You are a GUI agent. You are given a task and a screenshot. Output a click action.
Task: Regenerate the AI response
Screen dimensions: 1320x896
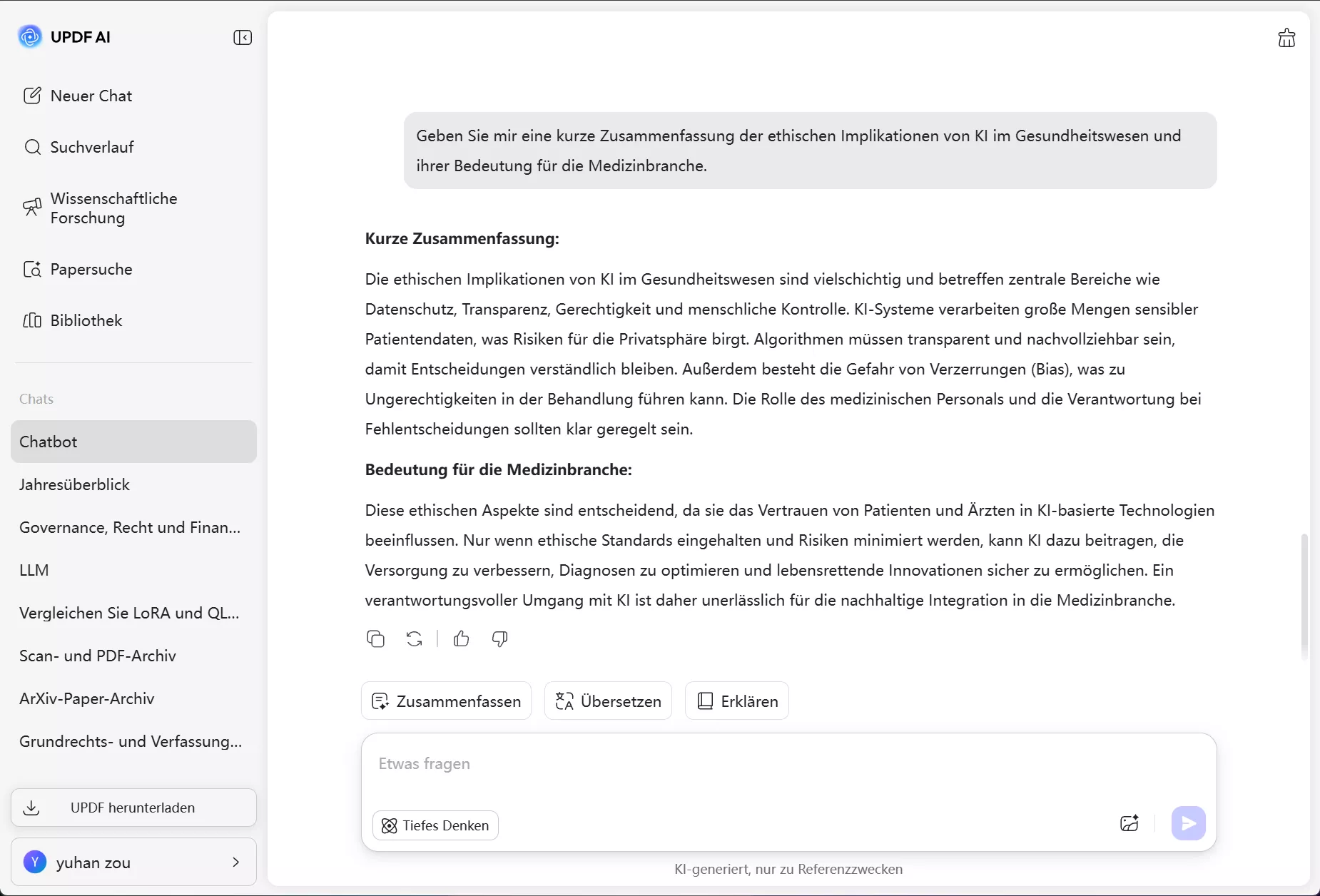click(x=415, y=638)
